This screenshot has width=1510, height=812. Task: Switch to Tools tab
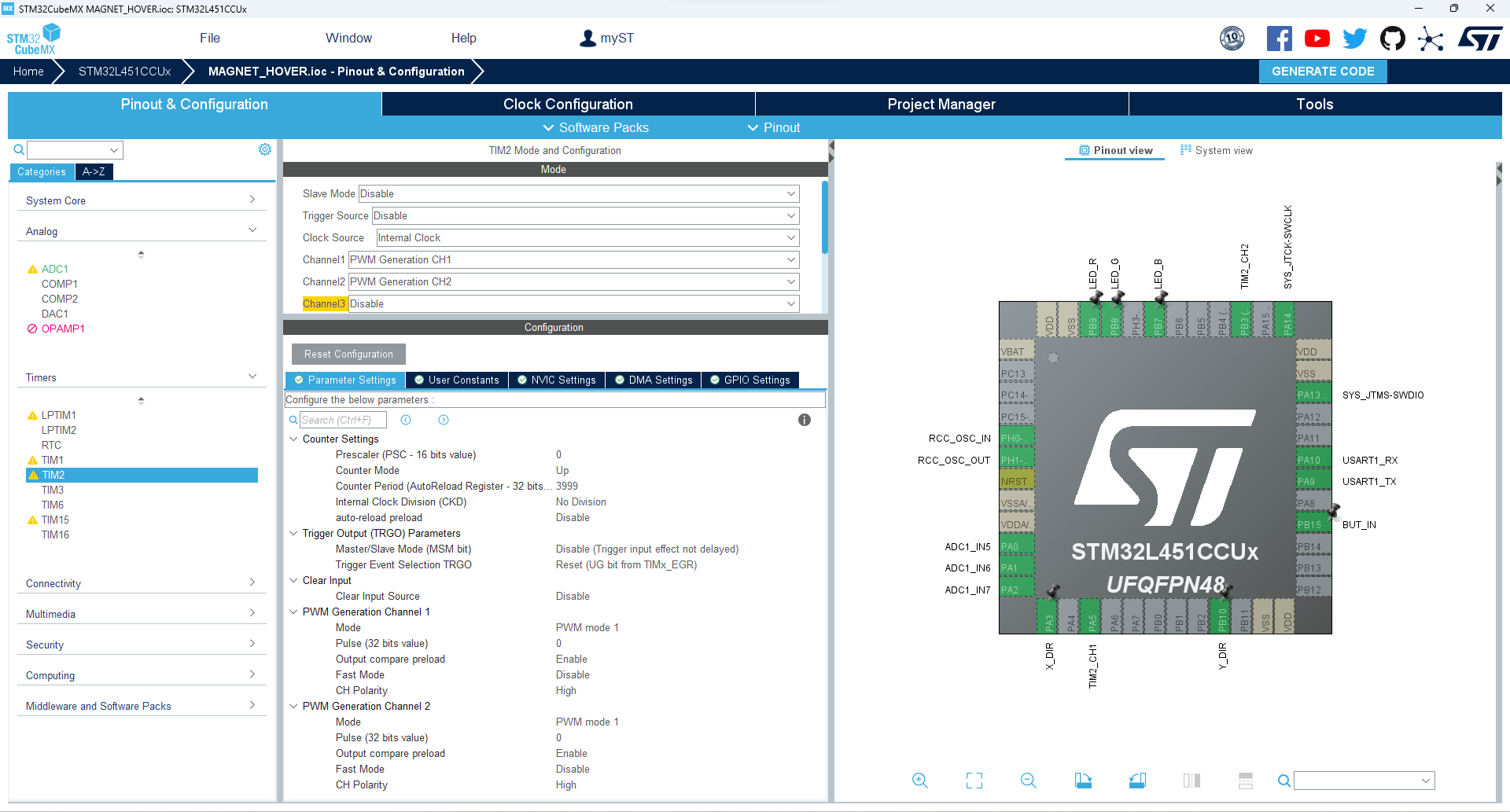point(1315,104)
